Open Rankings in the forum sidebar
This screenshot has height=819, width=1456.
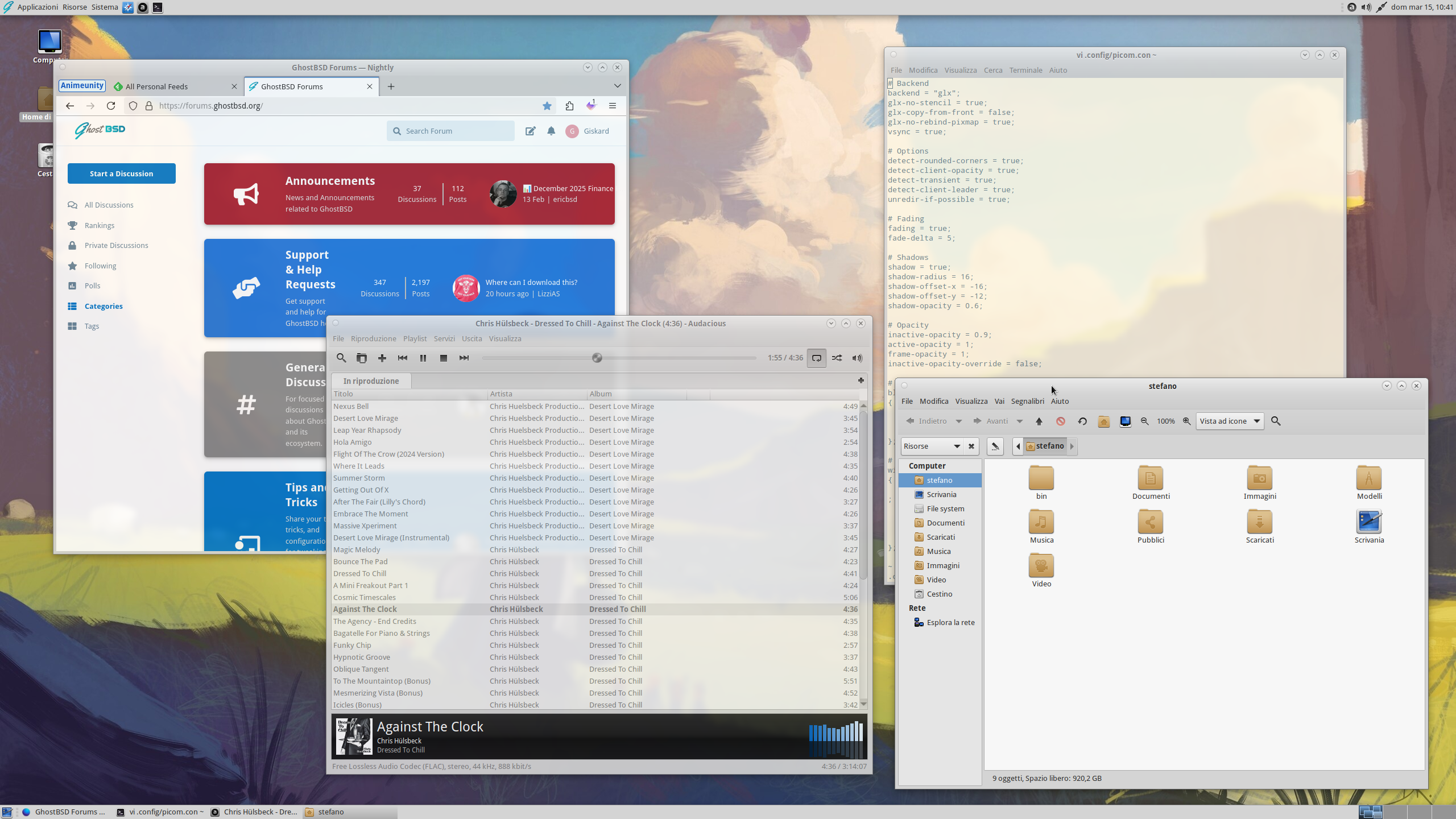pyautogui.click(x=99, y=225)
